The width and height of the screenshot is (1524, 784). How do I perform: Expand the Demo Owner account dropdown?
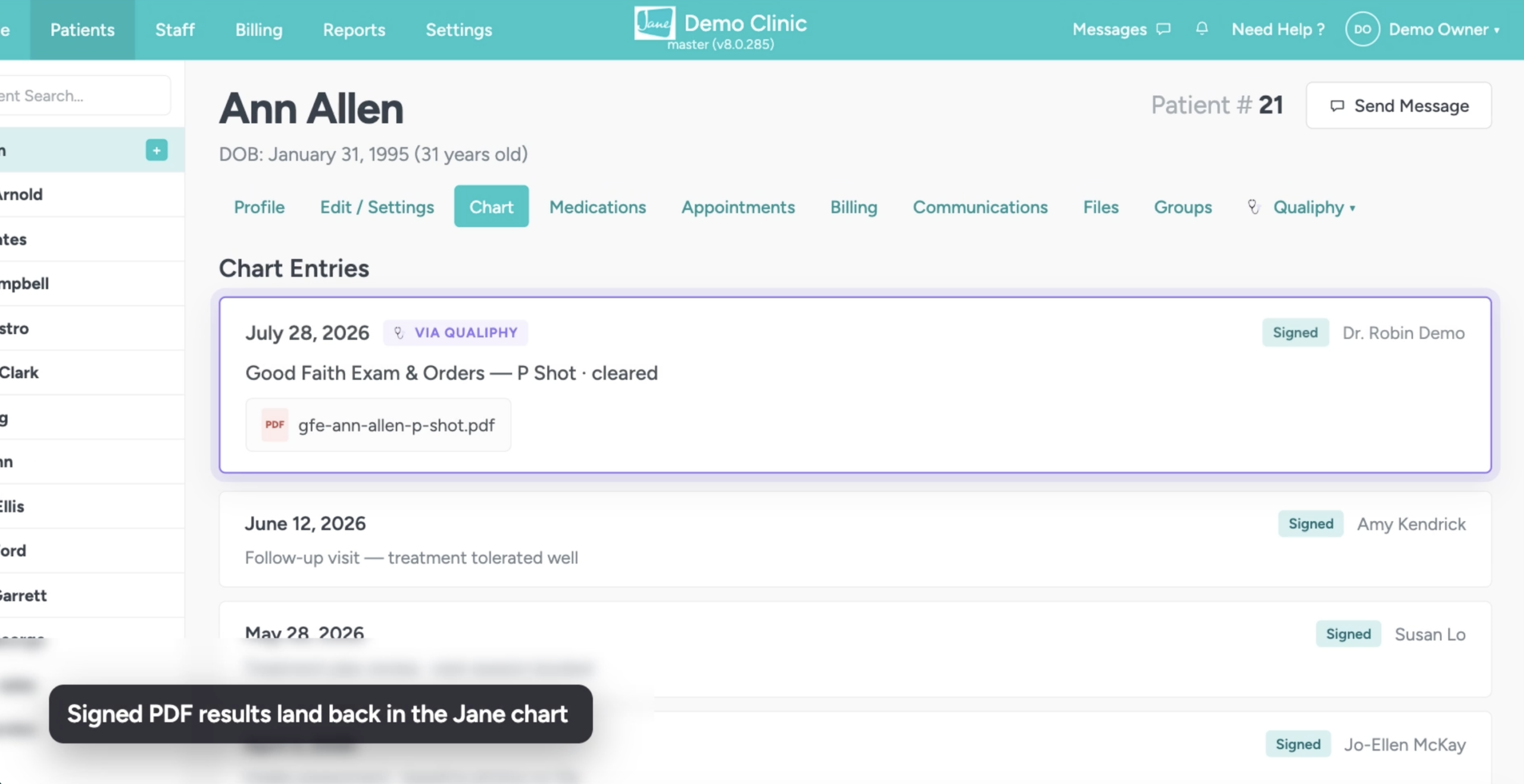(x=1497, y=30)
